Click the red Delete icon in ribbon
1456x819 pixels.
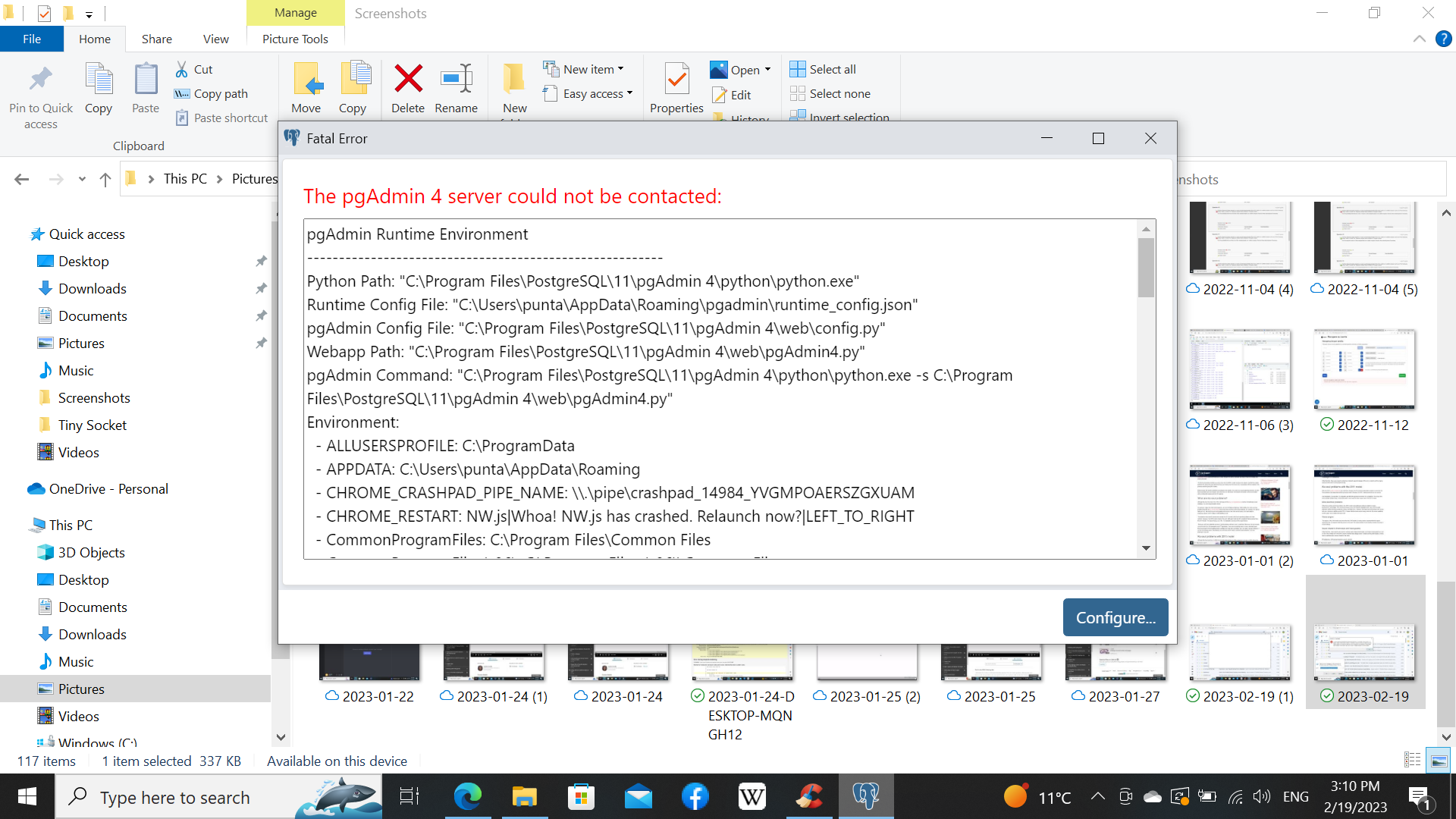pos(408,79)
